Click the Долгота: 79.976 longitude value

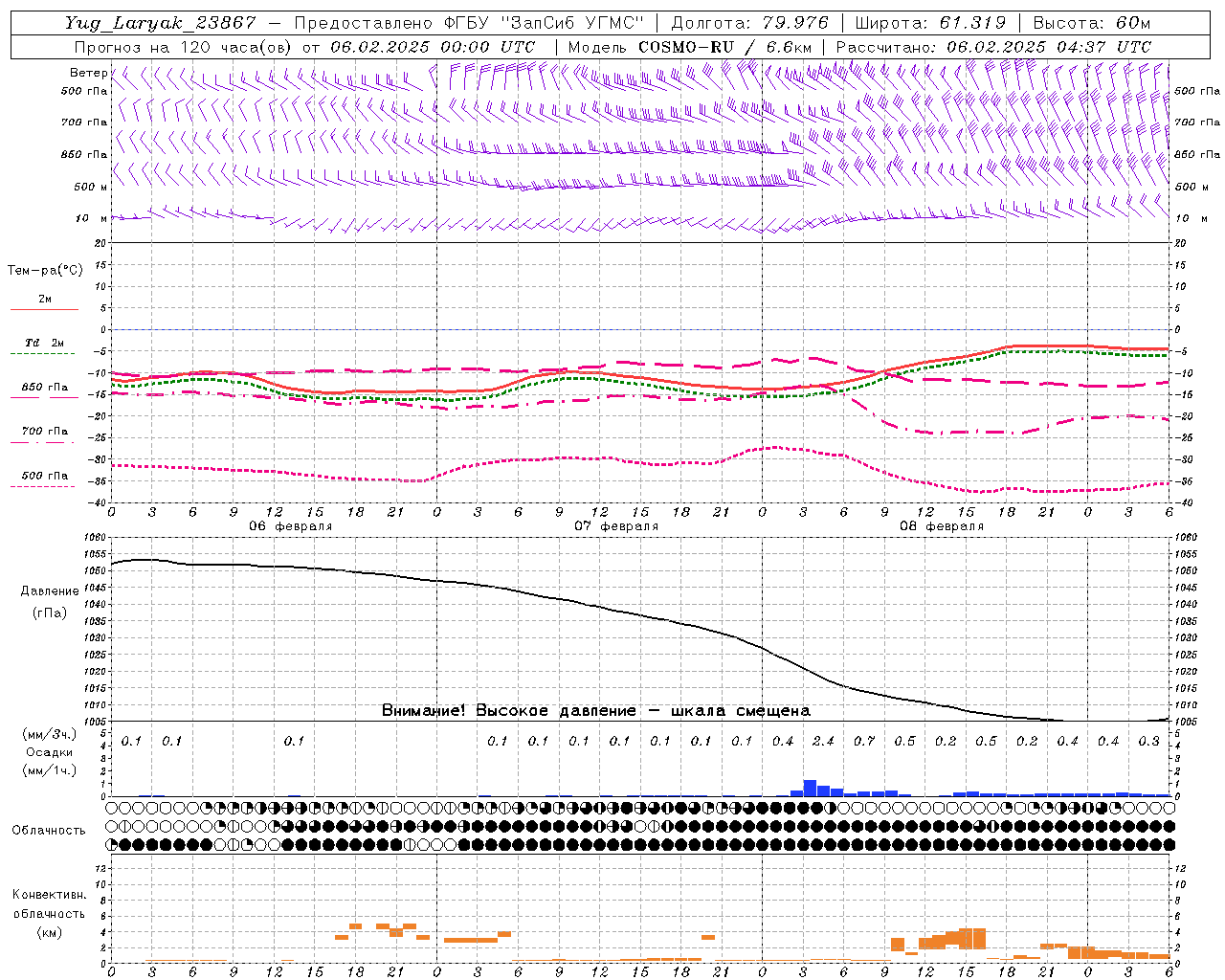pyautogui.click(x=749, y=23)
